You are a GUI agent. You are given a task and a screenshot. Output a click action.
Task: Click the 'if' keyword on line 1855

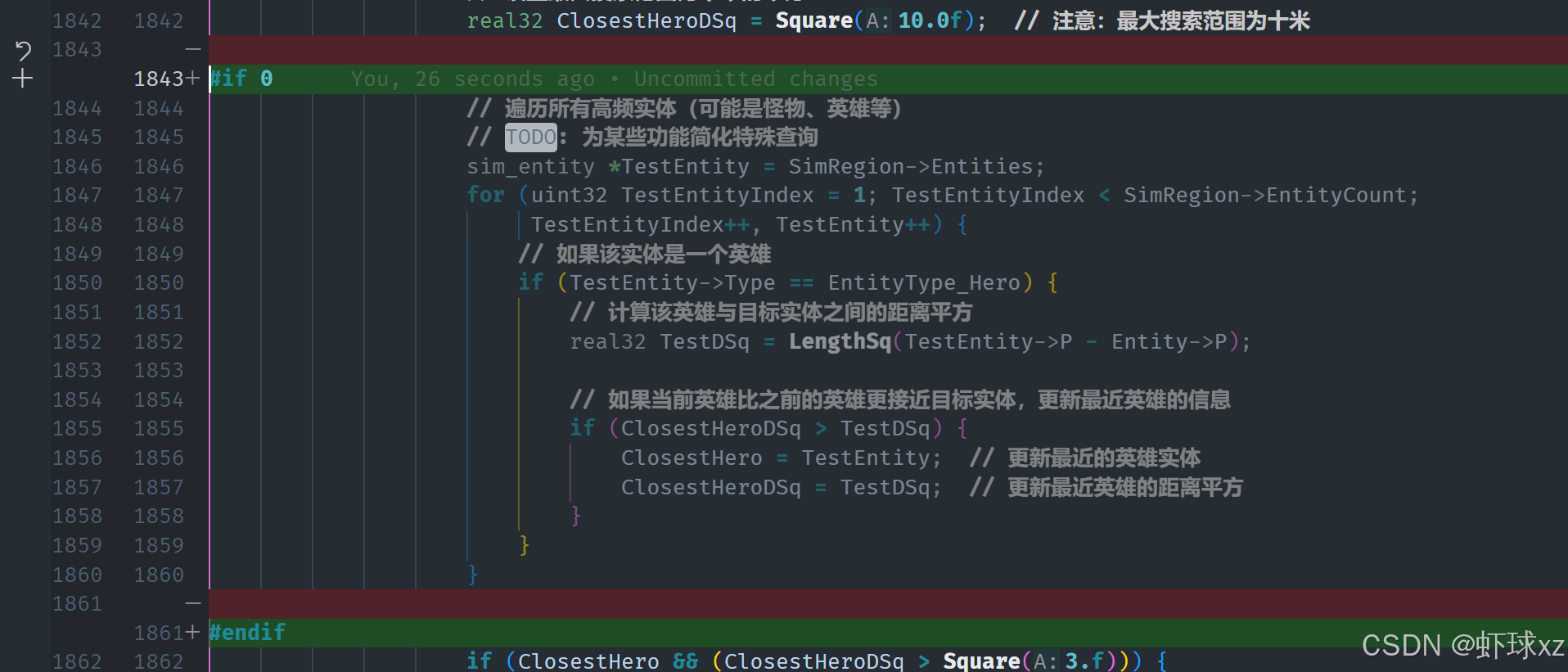(x=582, y=429)
